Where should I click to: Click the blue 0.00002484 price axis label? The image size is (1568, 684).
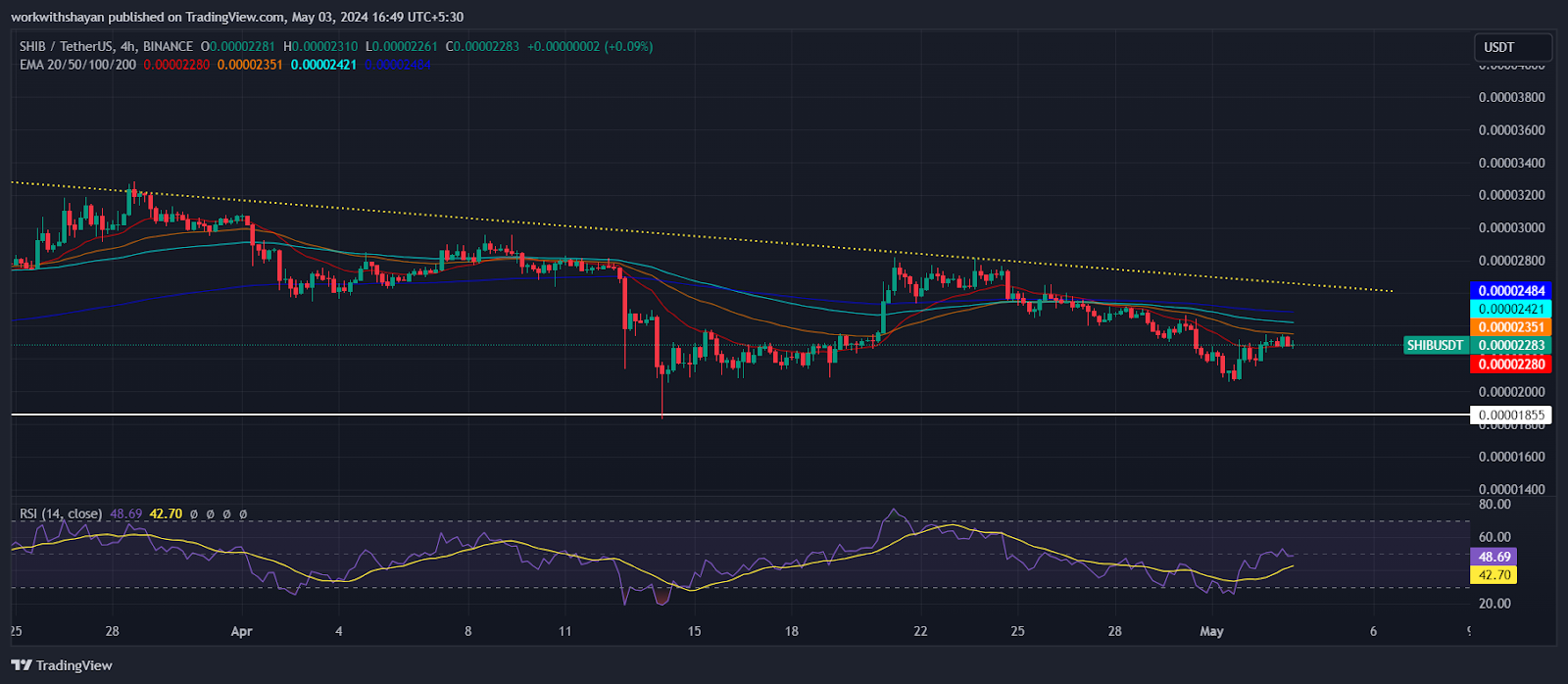click(x=1511, y=291)
